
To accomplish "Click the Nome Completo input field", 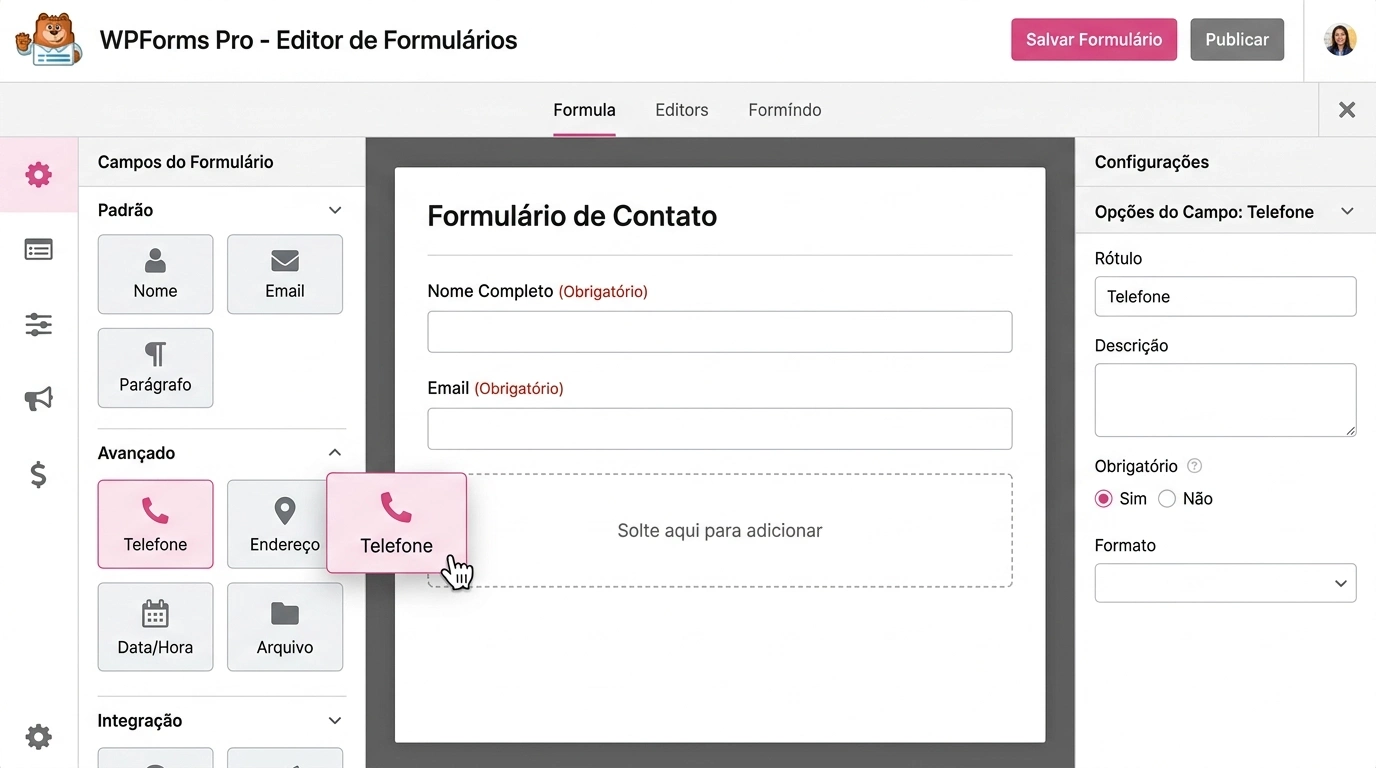I will (x=720, y=332).
